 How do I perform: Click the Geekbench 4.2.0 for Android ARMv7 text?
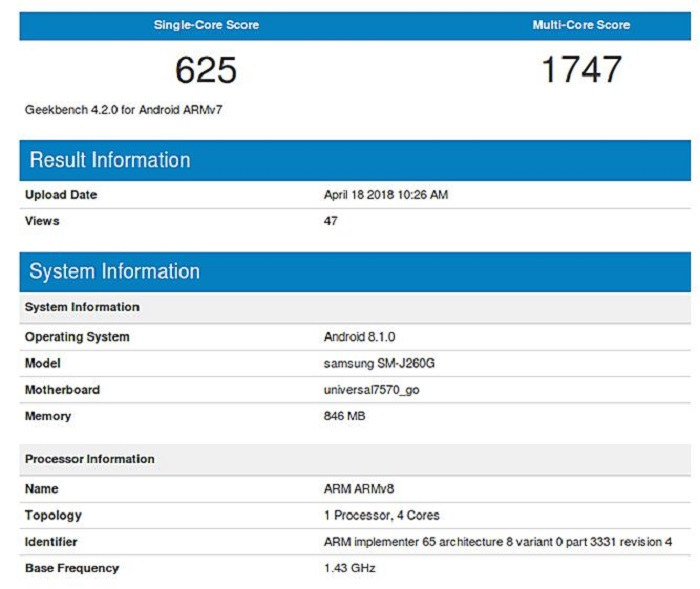coord(124,110)
